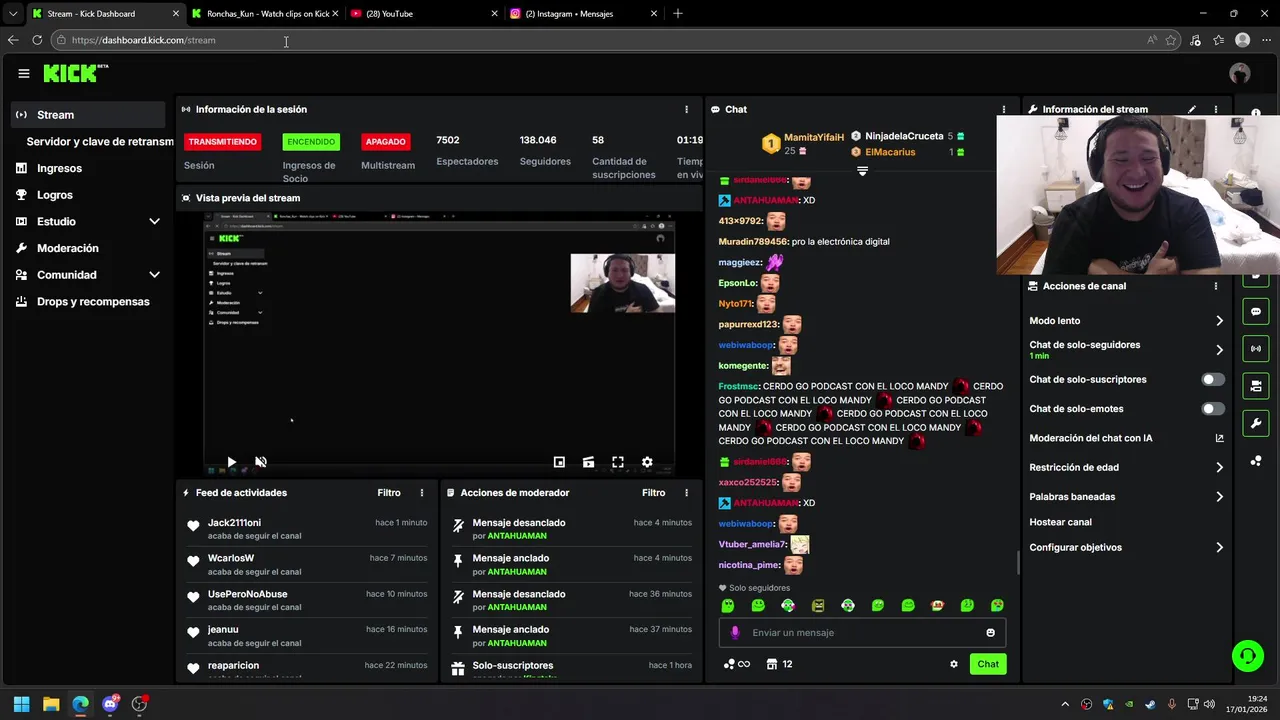
Task: Select WcarlosW follow entry
Action: (307, 565)
